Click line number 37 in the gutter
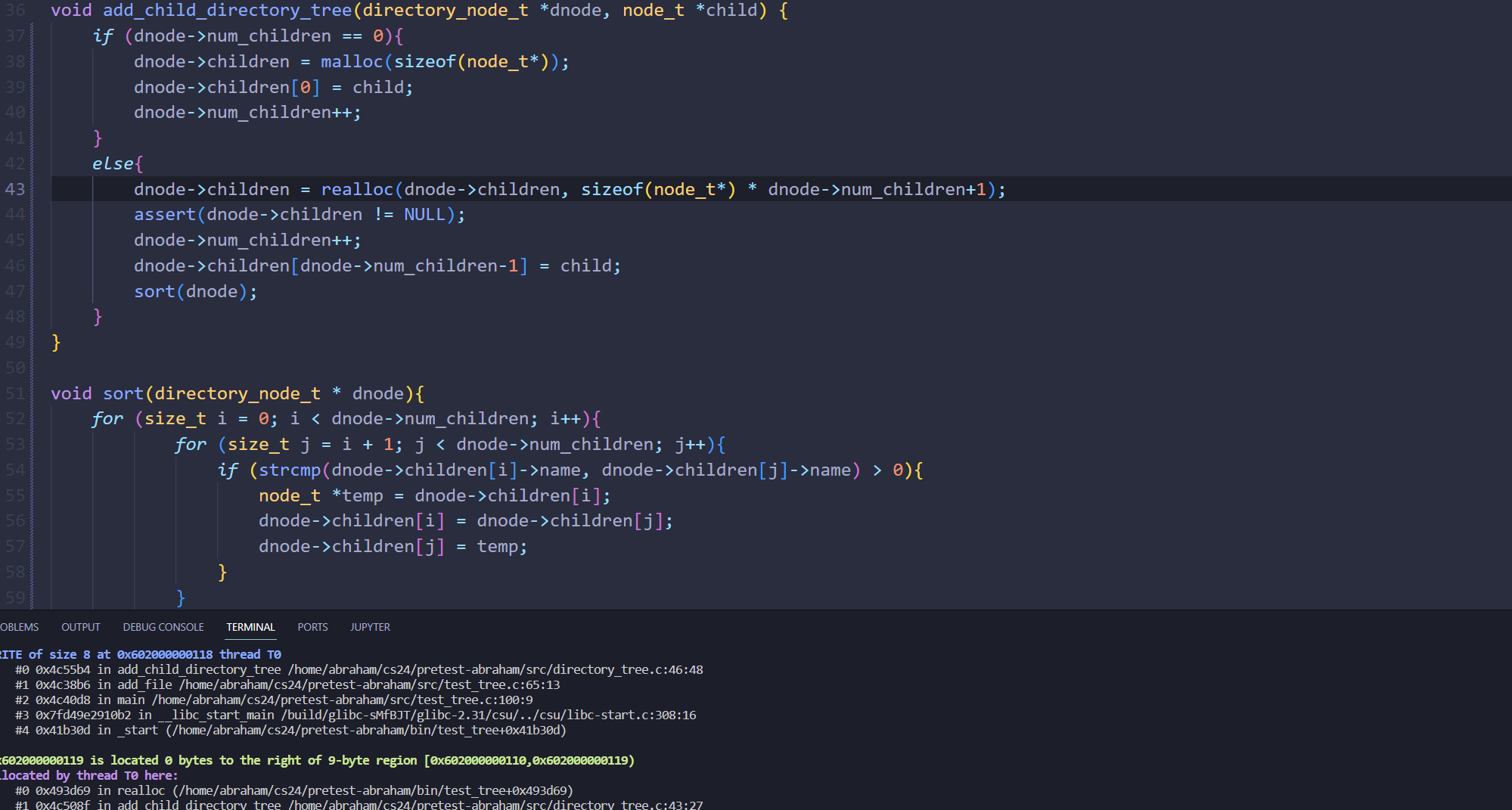This screenshot has width=1512, height=810. click(x=15, y=36)
